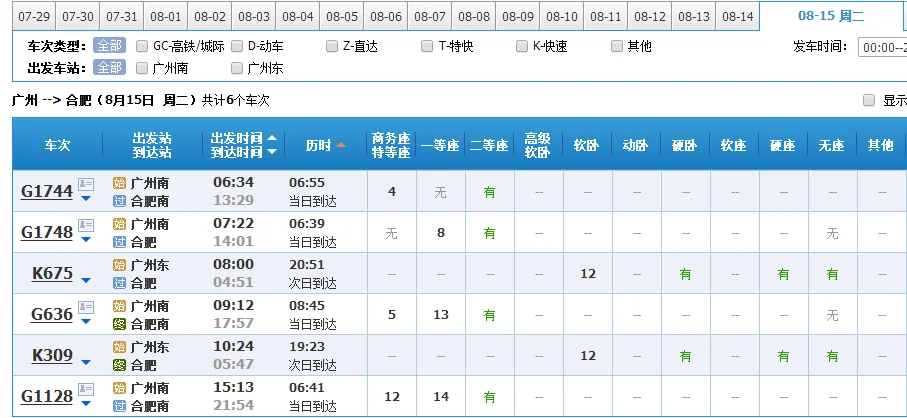Expand G1748 stop details arrow

point(86,239)
